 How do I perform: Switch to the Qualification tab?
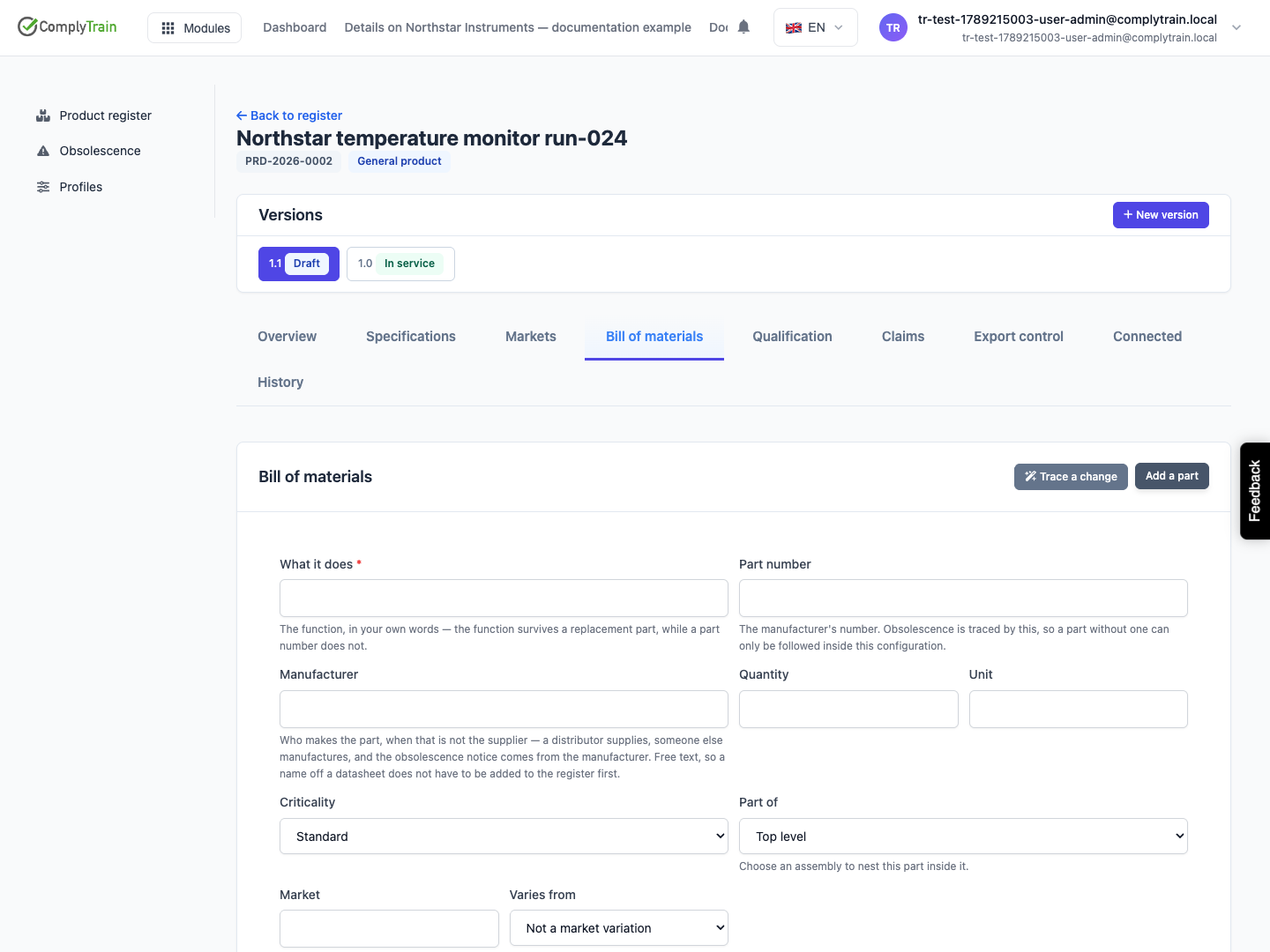(x=792, y=337)
